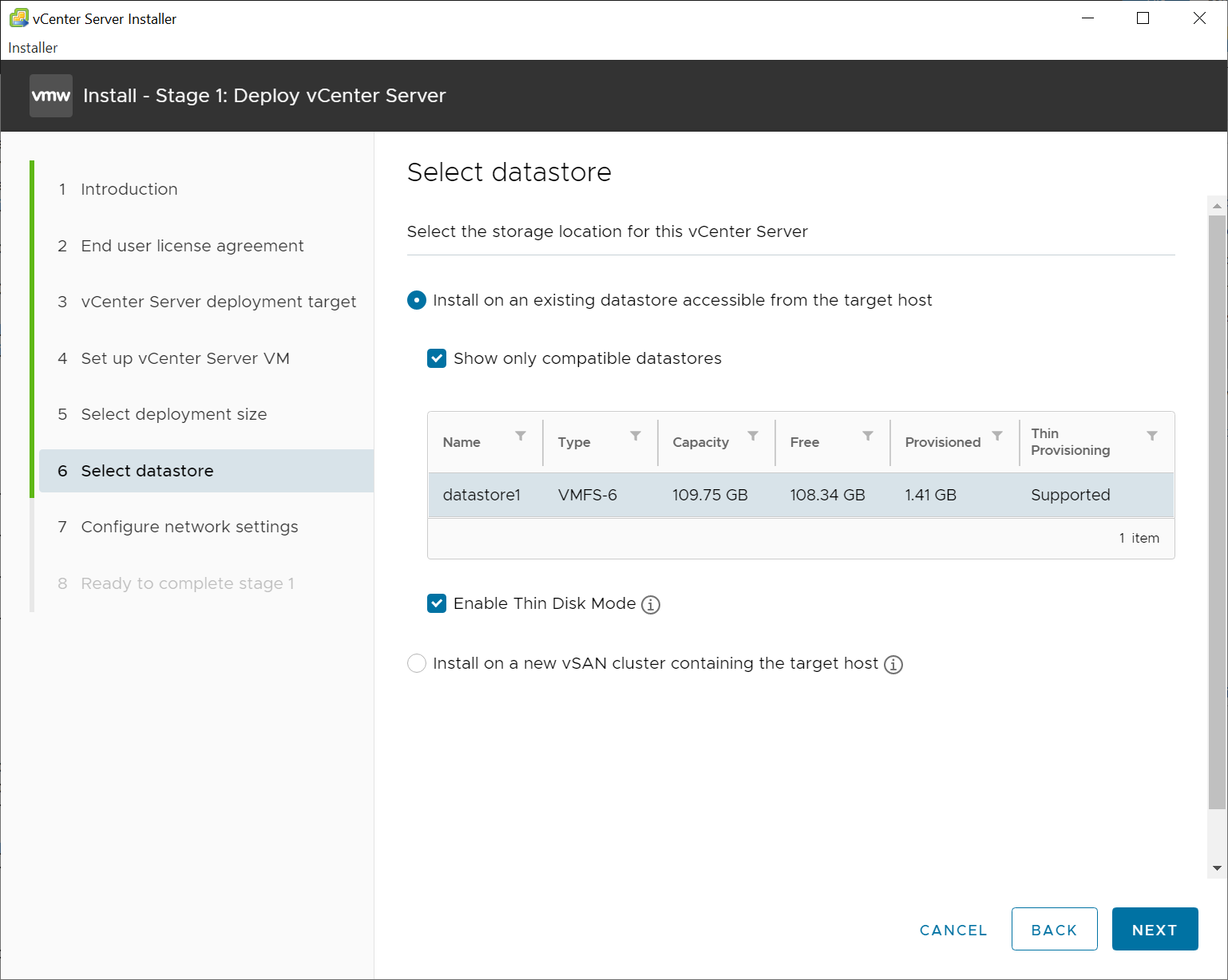1228x980 pixels.
Task: Open the Capacity column filter icon
Action: tap(753, 436)
